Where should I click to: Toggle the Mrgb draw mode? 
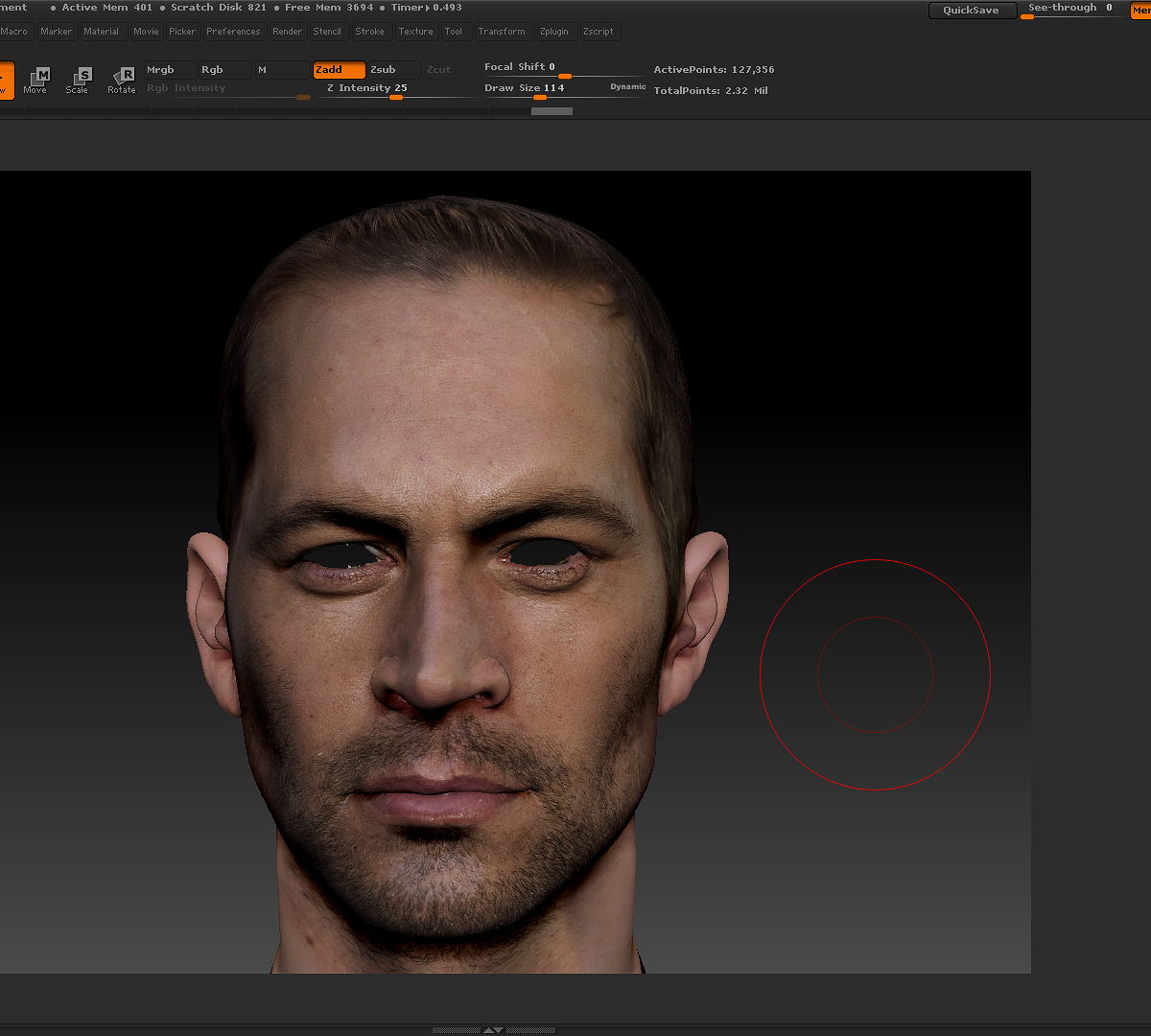(x=170, y=70)
